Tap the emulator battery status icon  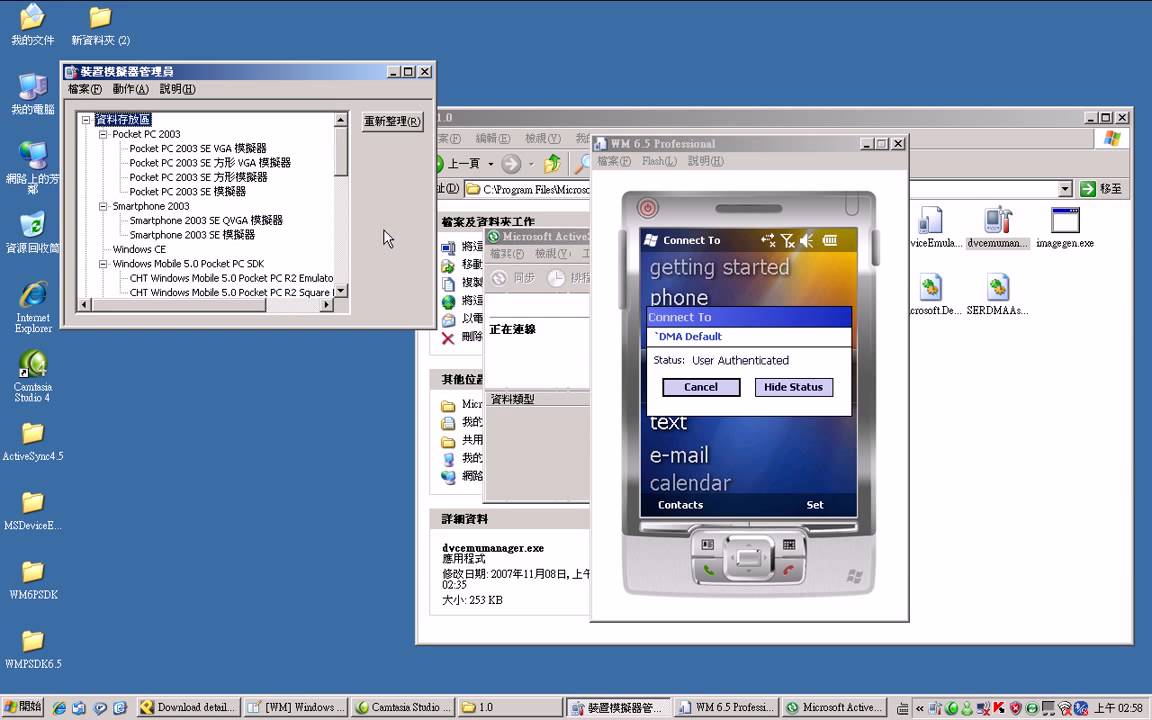tap(830, 240)
